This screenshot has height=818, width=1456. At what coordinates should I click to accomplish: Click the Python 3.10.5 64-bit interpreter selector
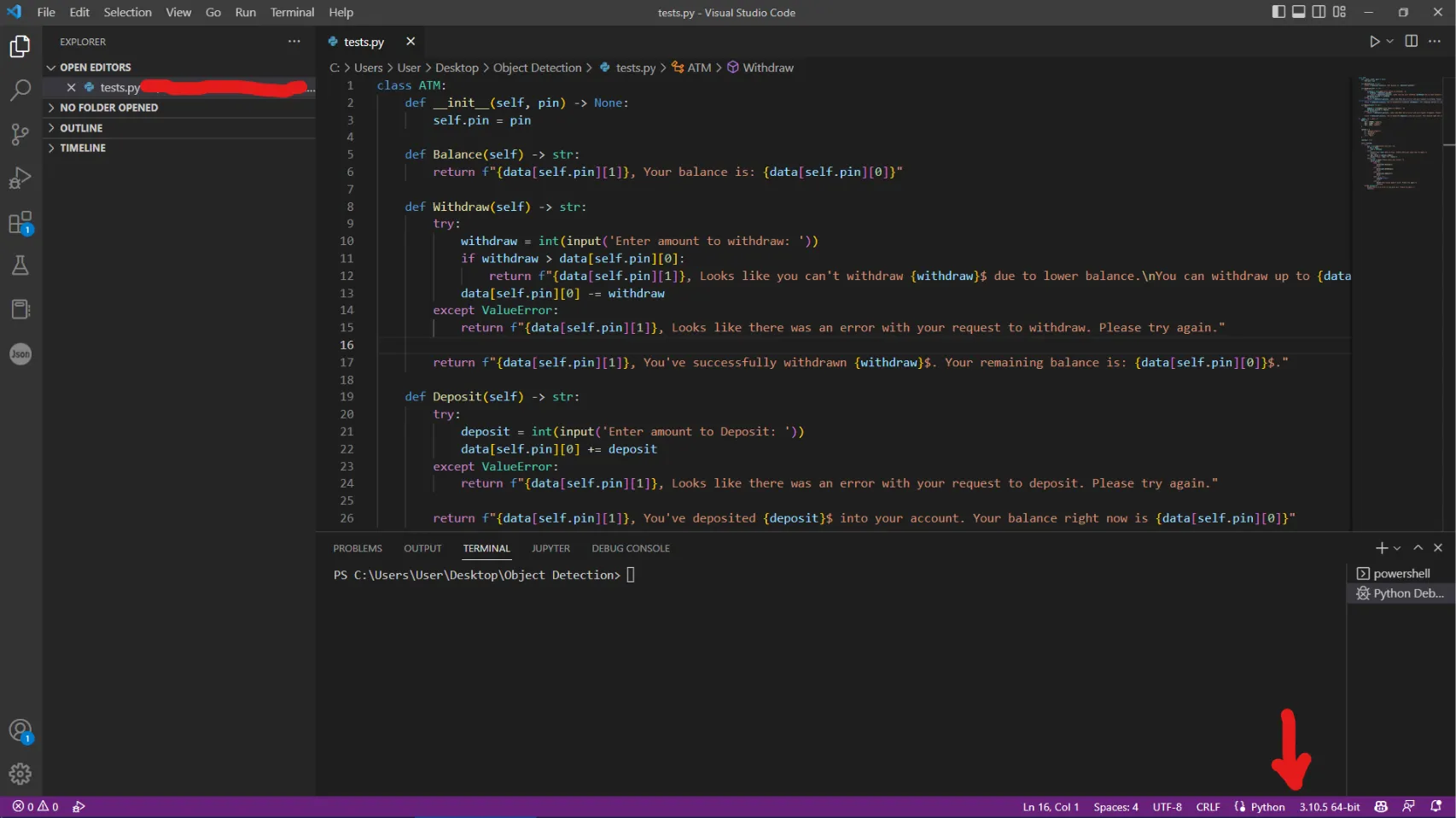(1329, 807)
